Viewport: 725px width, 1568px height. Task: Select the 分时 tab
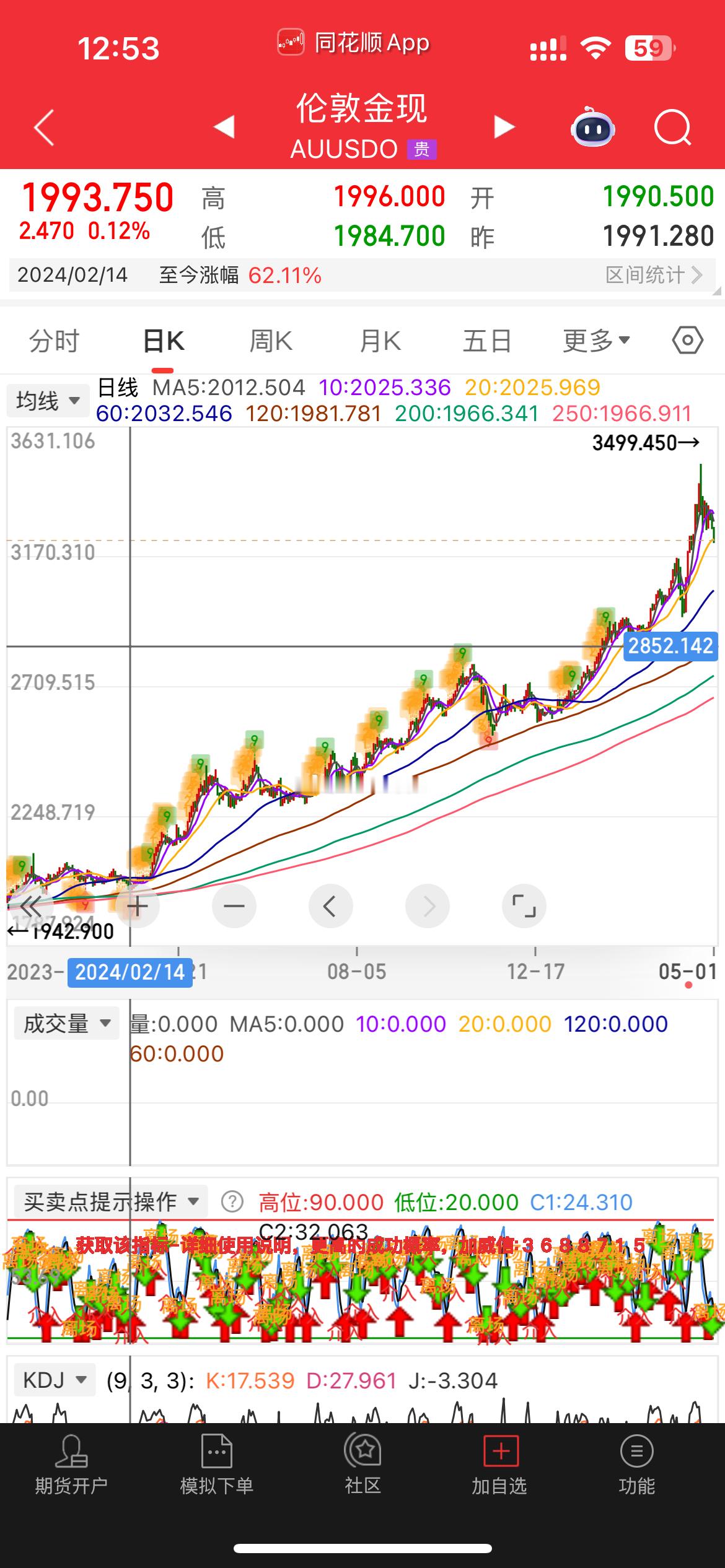[55, 341]
